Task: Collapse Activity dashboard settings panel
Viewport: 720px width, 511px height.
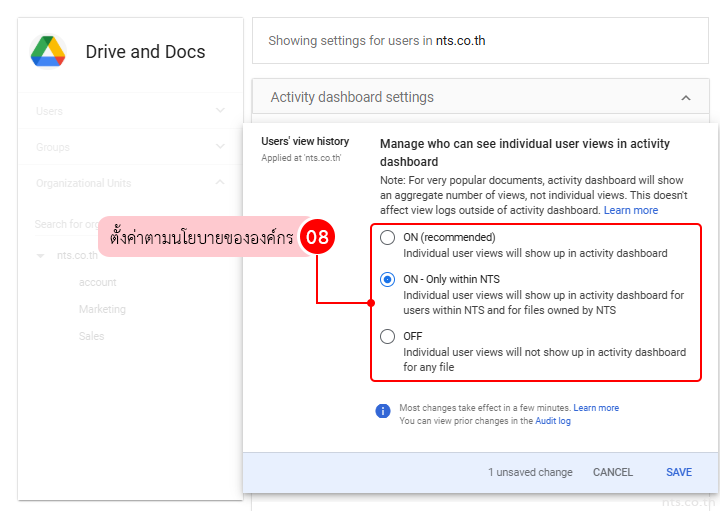Action: point(685,98)
